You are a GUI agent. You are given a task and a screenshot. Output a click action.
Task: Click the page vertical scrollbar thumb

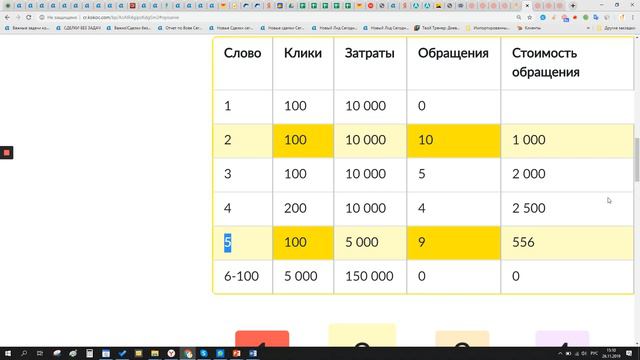pos(637,160)
